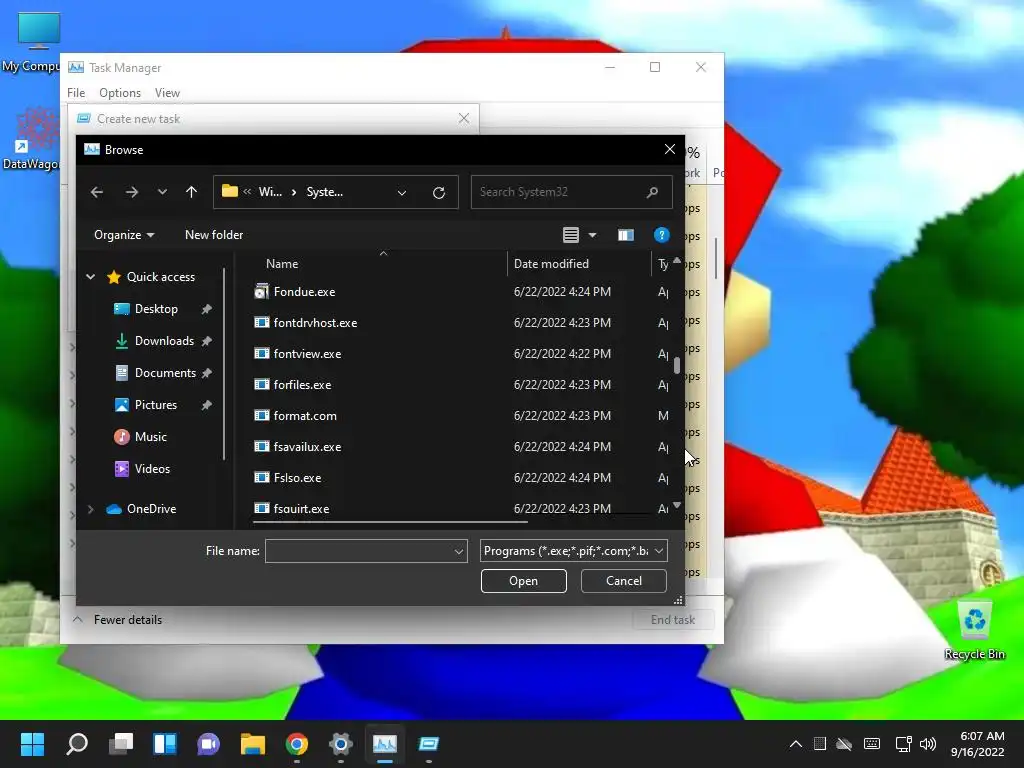
Task: Click the file list horizontal scrollbar
Action: (390, 522)
